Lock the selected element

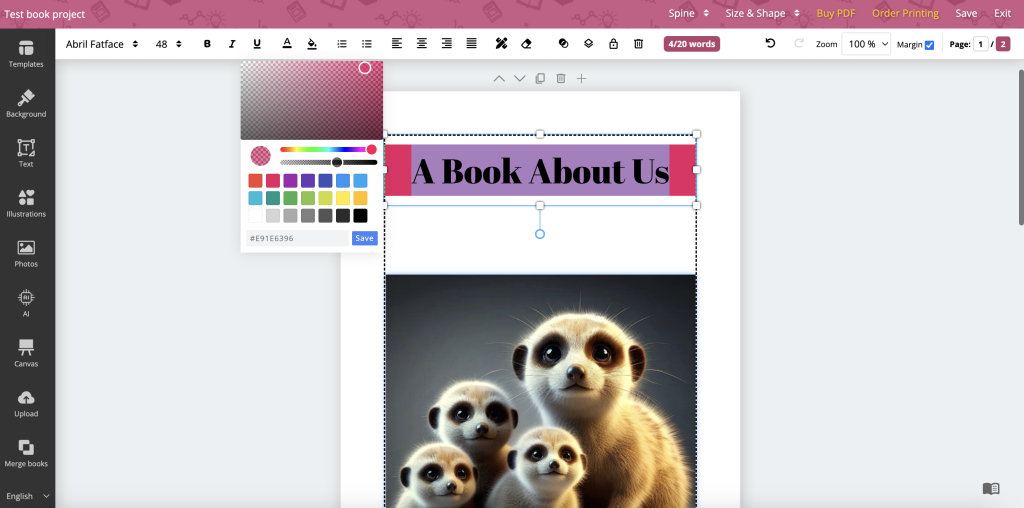pos(613,44)
